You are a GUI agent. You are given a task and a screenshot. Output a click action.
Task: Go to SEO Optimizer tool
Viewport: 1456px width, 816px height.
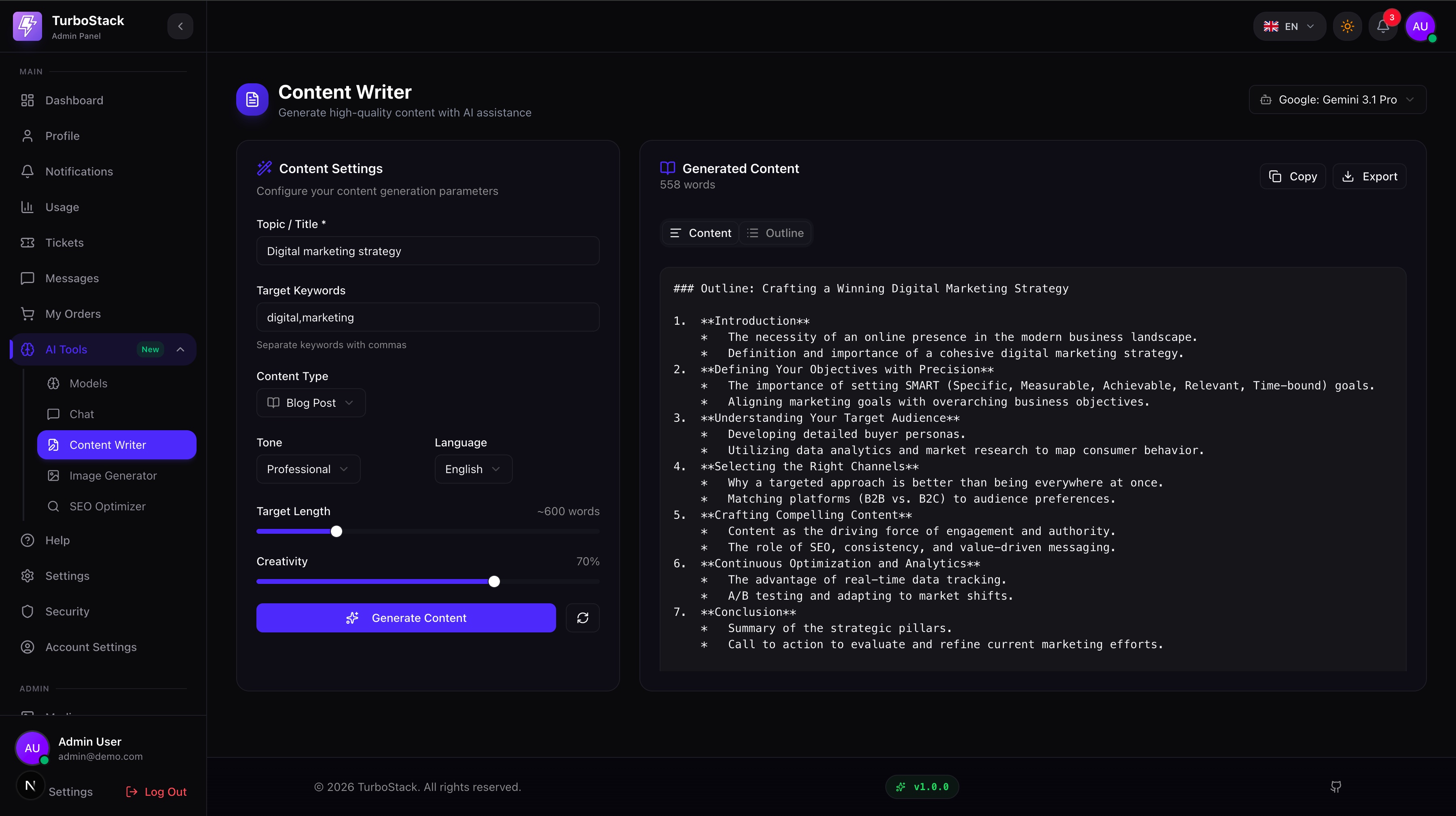[x=108, y=506]
